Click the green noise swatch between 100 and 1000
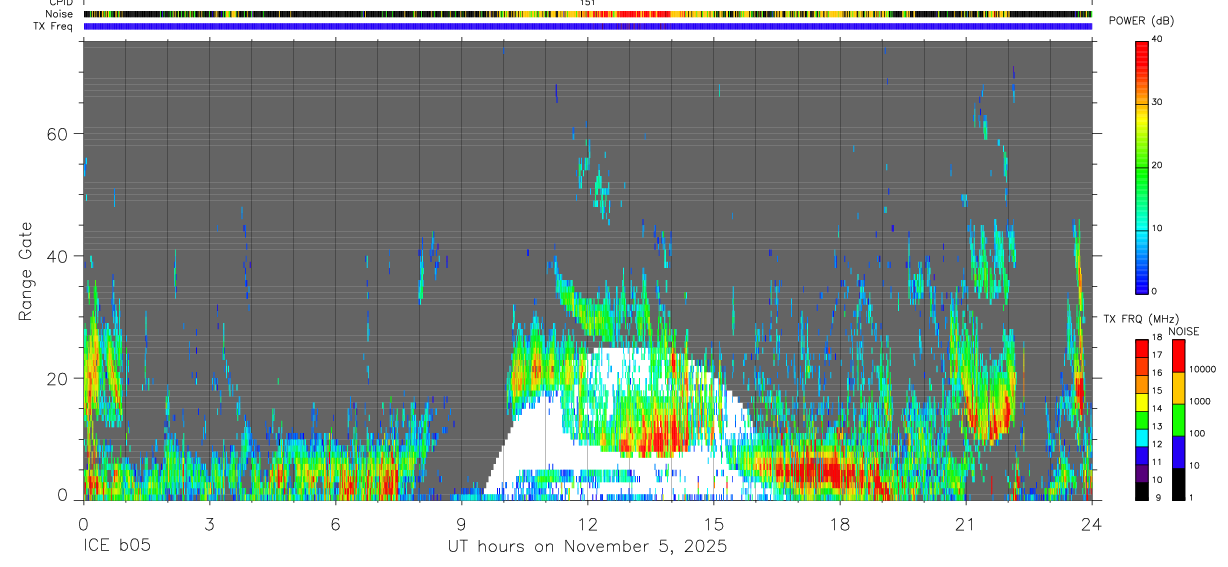1228x567 pixels. 1178,420
